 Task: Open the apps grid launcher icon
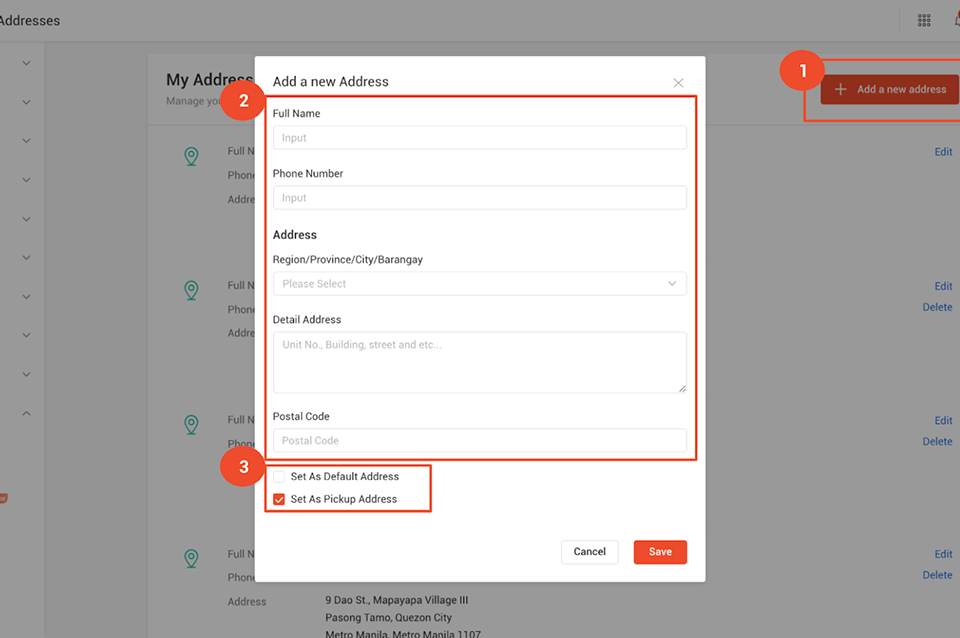(924, 19)
